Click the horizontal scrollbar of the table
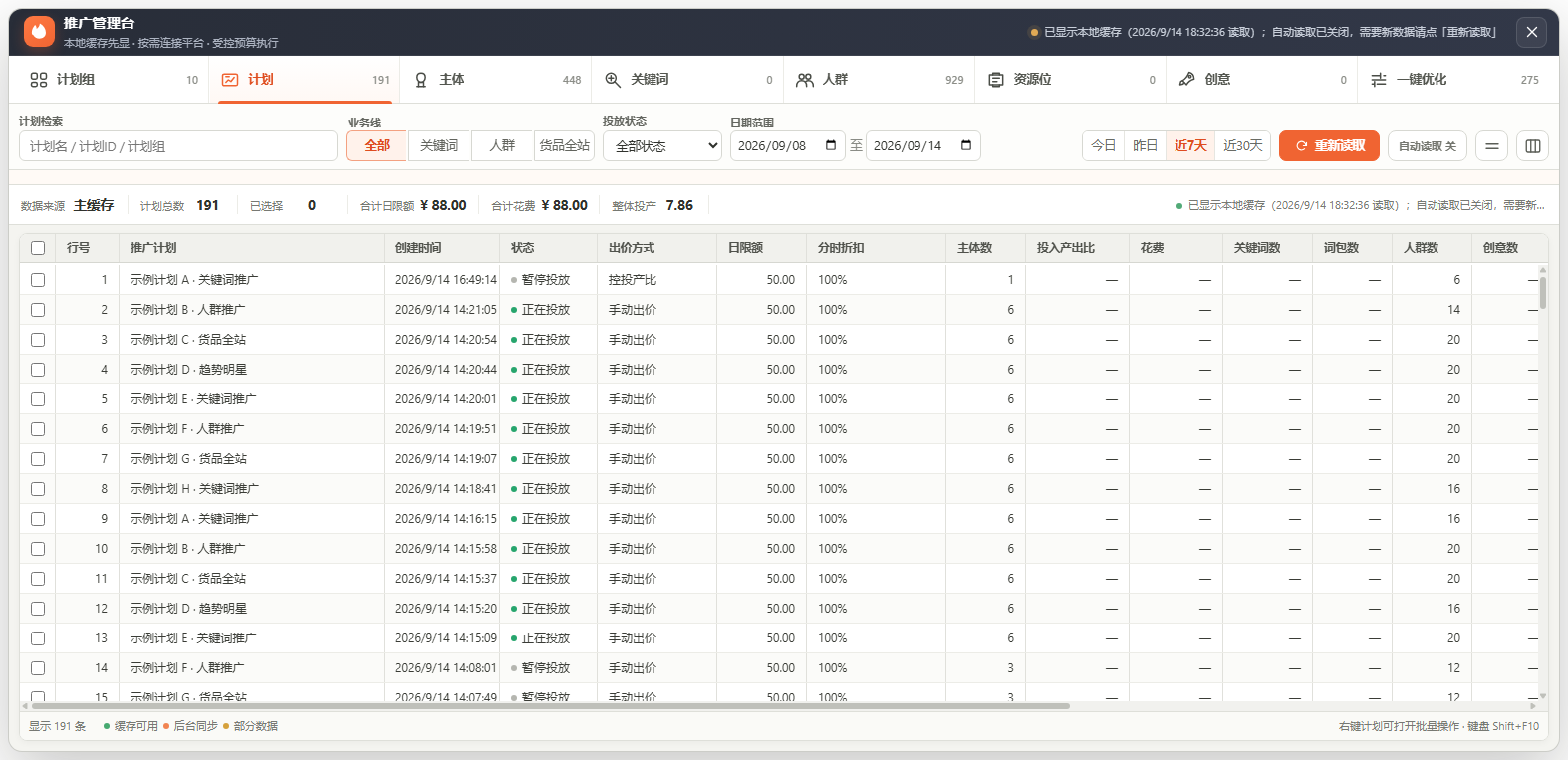 click(550, 706)
